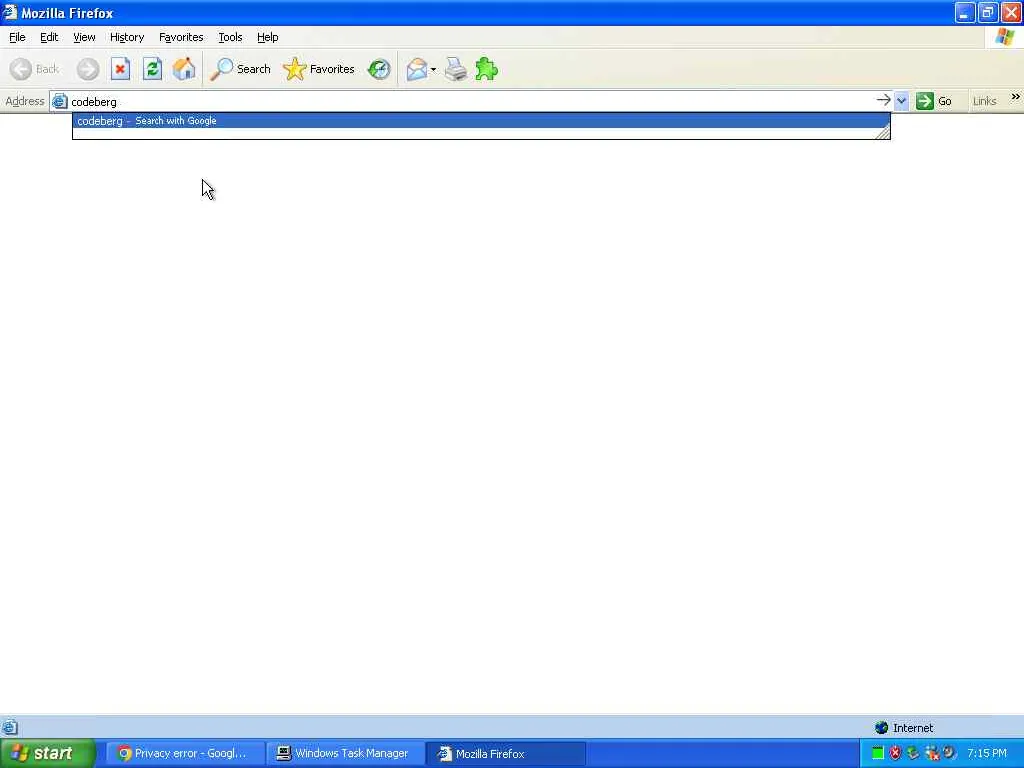Open Search via the magnifier toolbar button
This screenshot has width=1024, height=768.
pyautogui.click(x=240, y=69)
